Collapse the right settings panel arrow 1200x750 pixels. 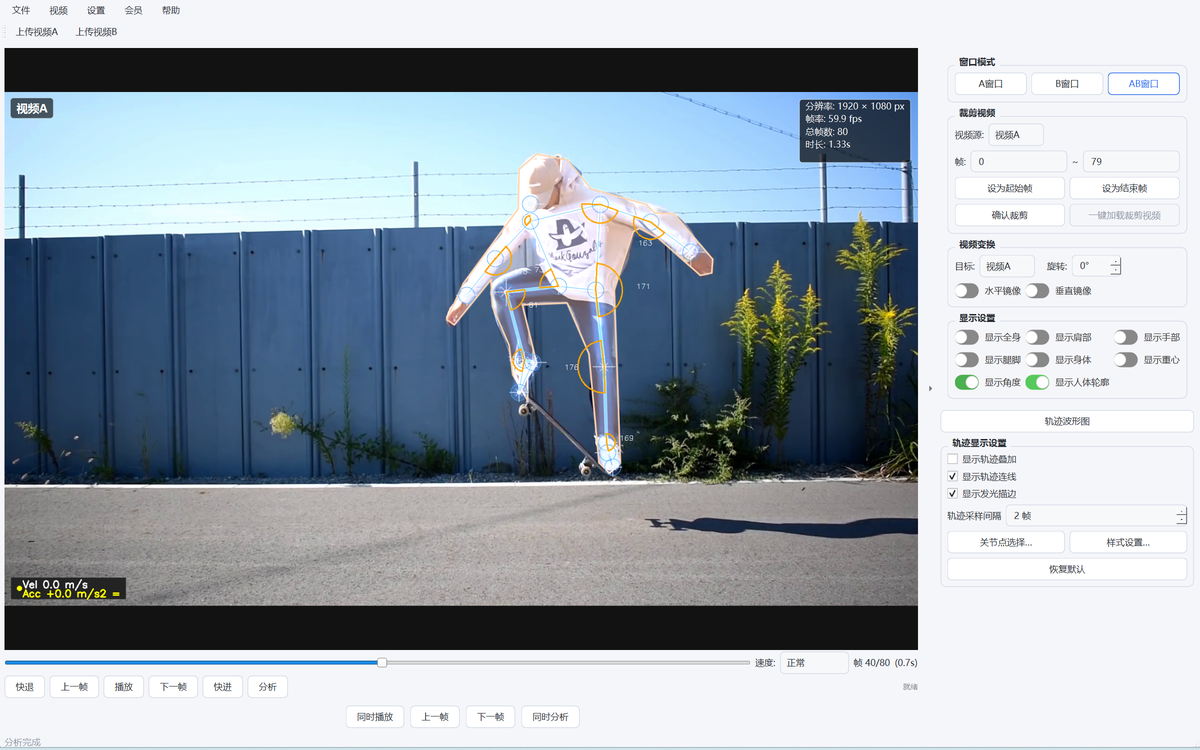[x=931, y=388]
